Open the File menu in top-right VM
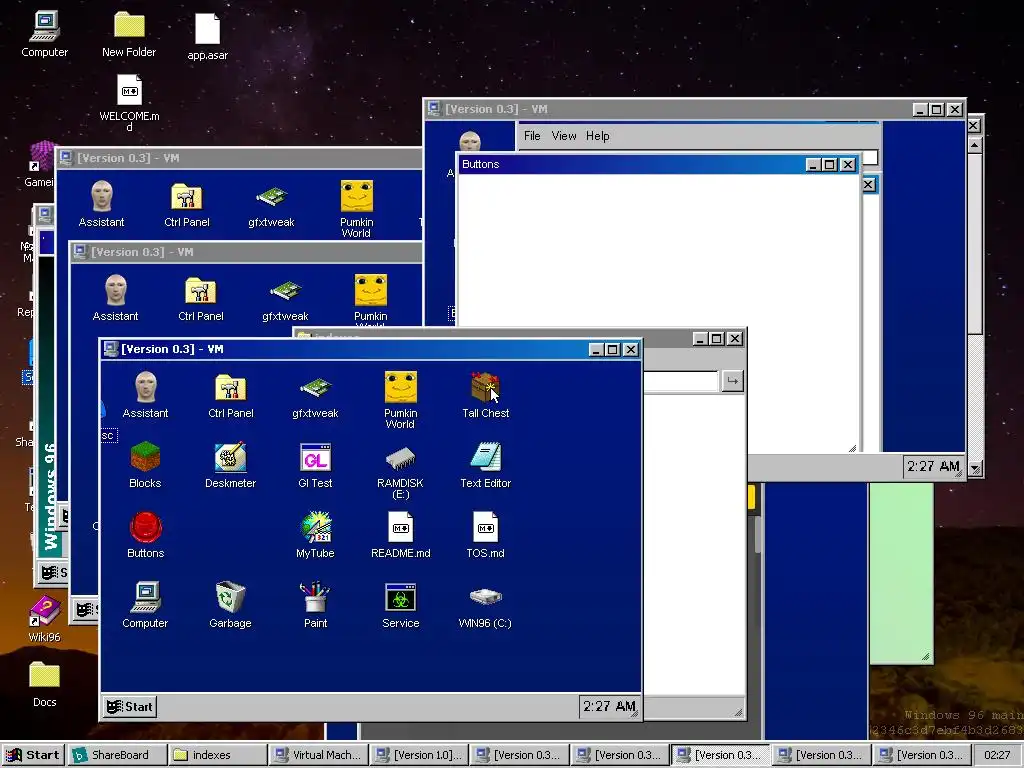1024x768 pixels. [x=532, y=136]
